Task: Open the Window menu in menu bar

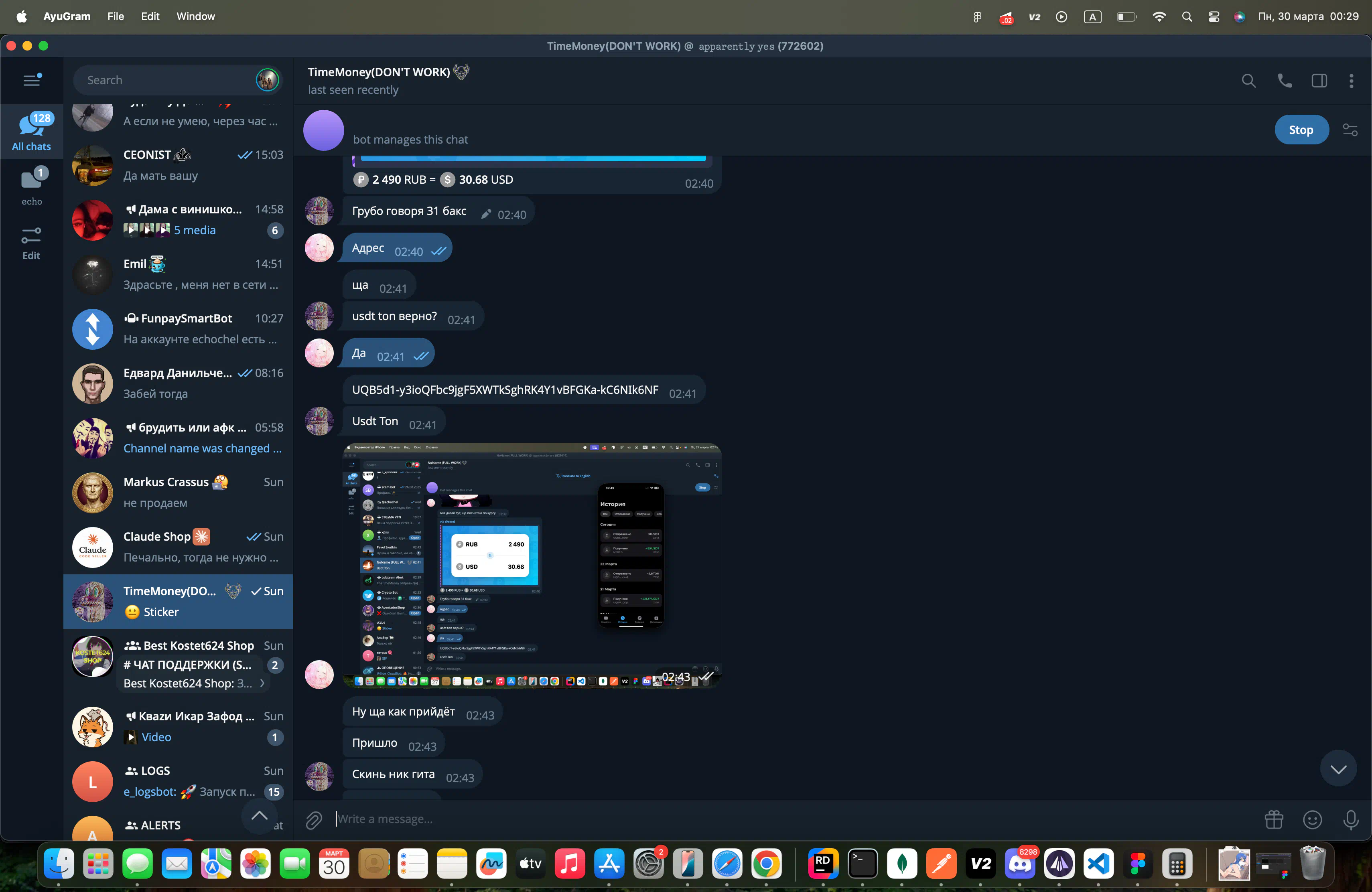Action: coord(195,16)
